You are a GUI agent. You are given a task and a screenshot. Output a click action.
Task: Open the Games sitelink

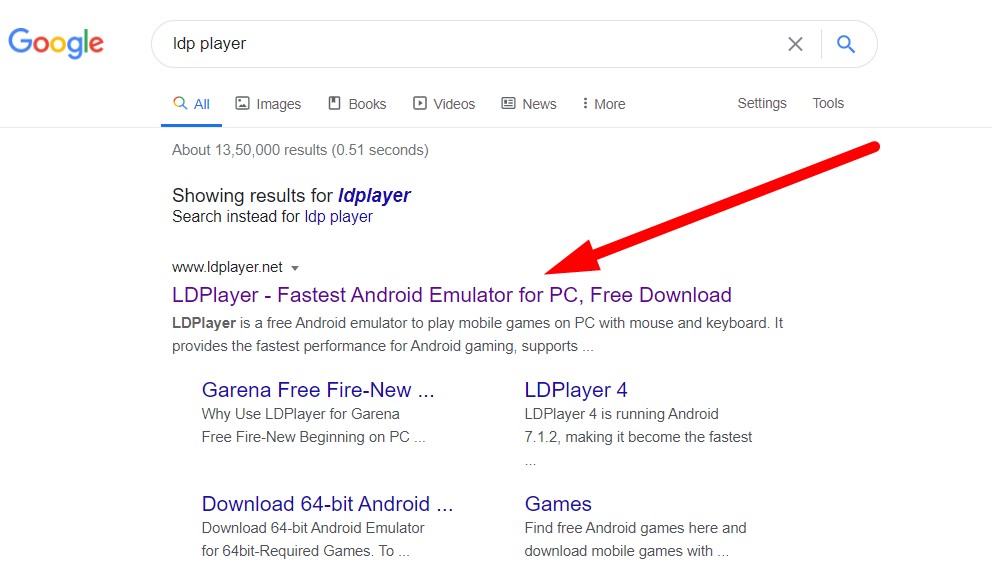click(x=558, y=504)
